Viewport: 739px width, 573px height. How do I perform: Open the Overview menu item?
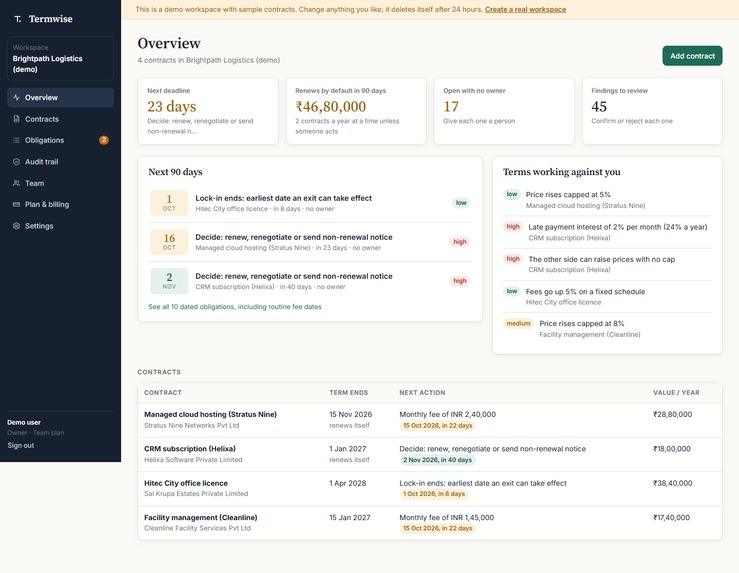(x=60, y=98)
